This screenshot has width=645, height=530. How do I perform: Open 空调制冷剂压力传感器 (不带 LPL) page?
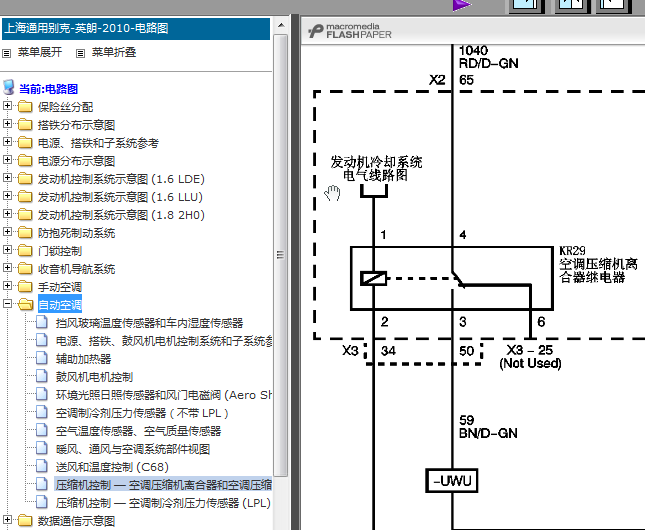[142, 413]
